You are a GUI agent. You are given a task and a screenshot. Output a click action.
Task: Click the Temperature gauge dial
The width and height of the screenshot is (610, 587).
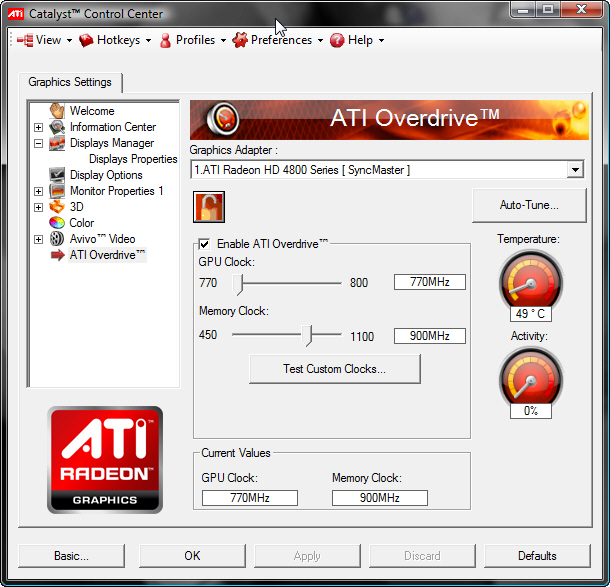tap(531, 282)
